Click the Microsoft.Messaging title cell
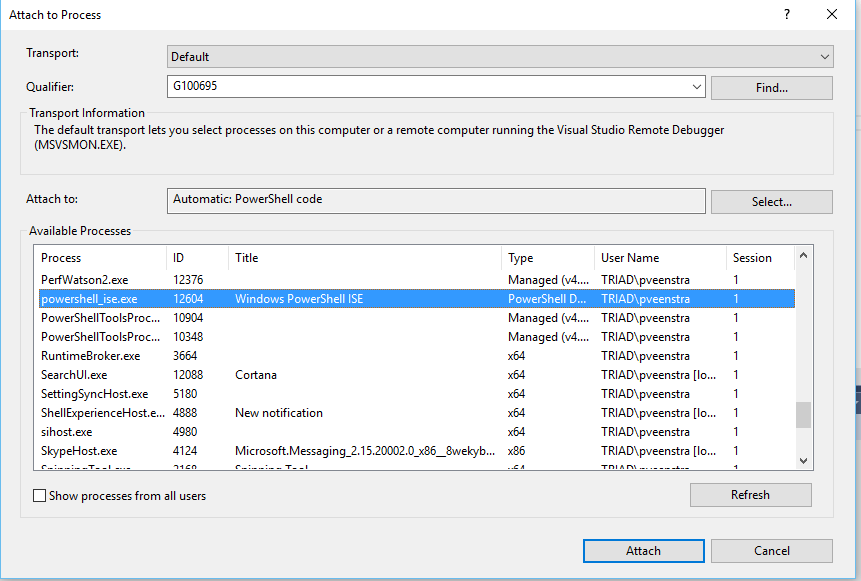The height and width of the screenshot is (581, 861). 365,451
